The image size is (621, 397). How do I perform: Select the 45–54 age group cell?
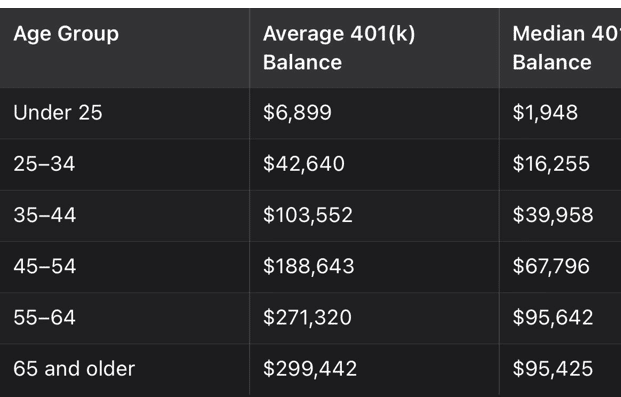point(44,266)
